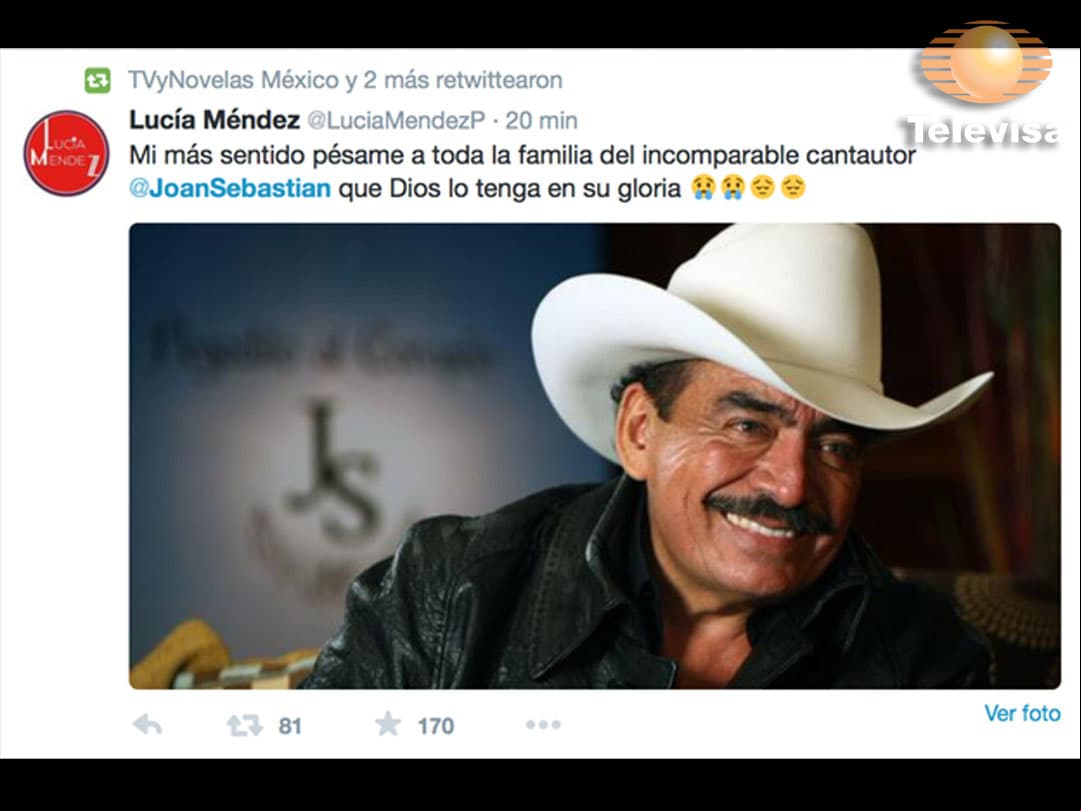Screen dimensions: 1081x811
Task: Open the @JoanSebastian mention link
Action: (230, 188)
